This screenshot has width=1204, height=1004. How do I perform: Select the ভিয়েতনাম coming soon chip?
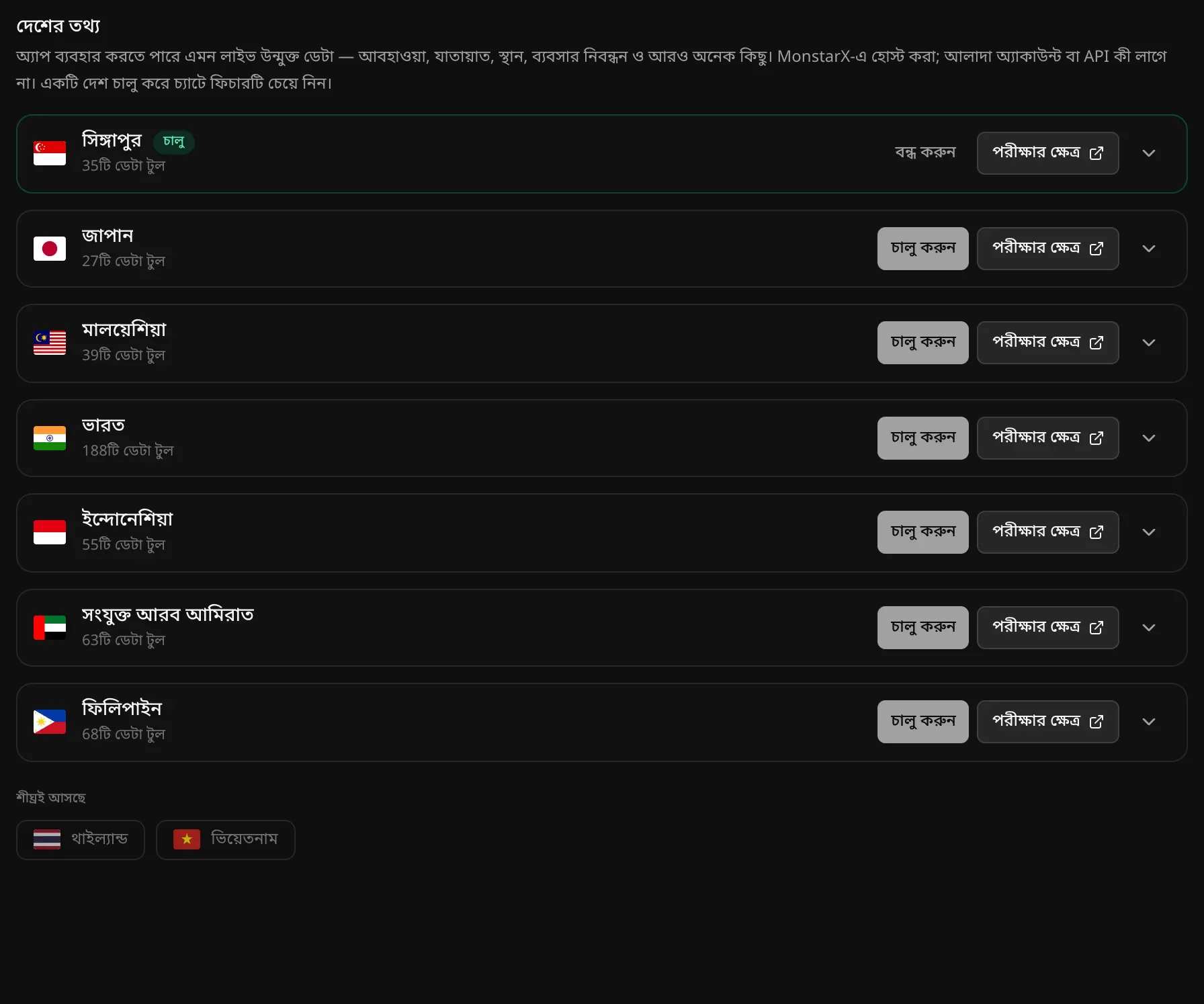[x=226, y=839]
